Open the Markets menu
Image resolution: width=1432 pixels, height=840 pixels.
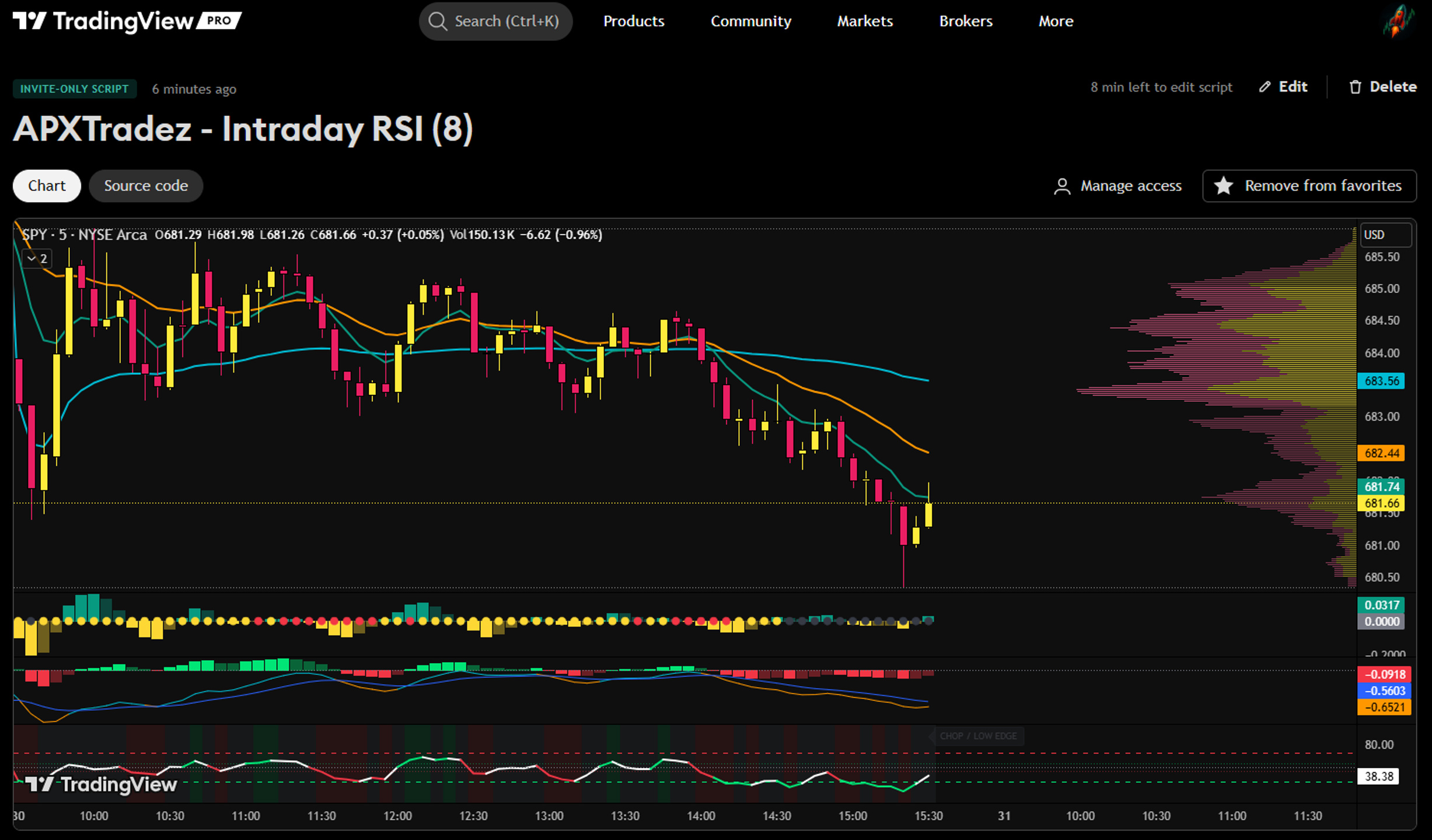(865, 22)
